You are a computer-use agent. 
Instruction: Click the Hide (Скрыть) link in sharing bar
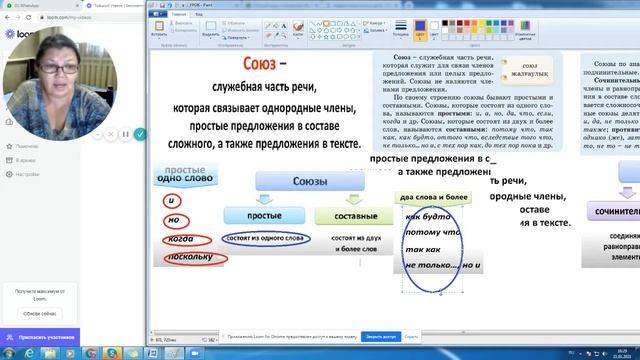pyautogui.click(x=411, y=337)
